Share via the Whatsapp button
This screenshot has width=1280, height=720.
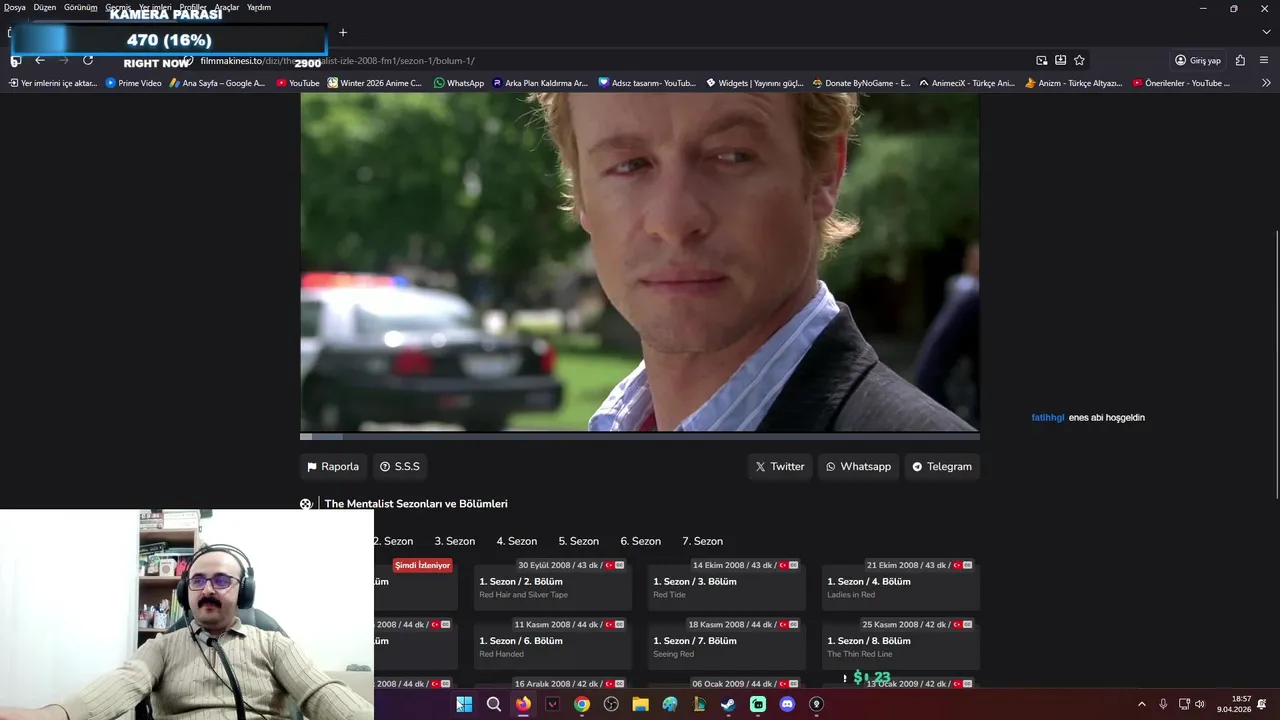pyautogui.click(x=858, y=466)
